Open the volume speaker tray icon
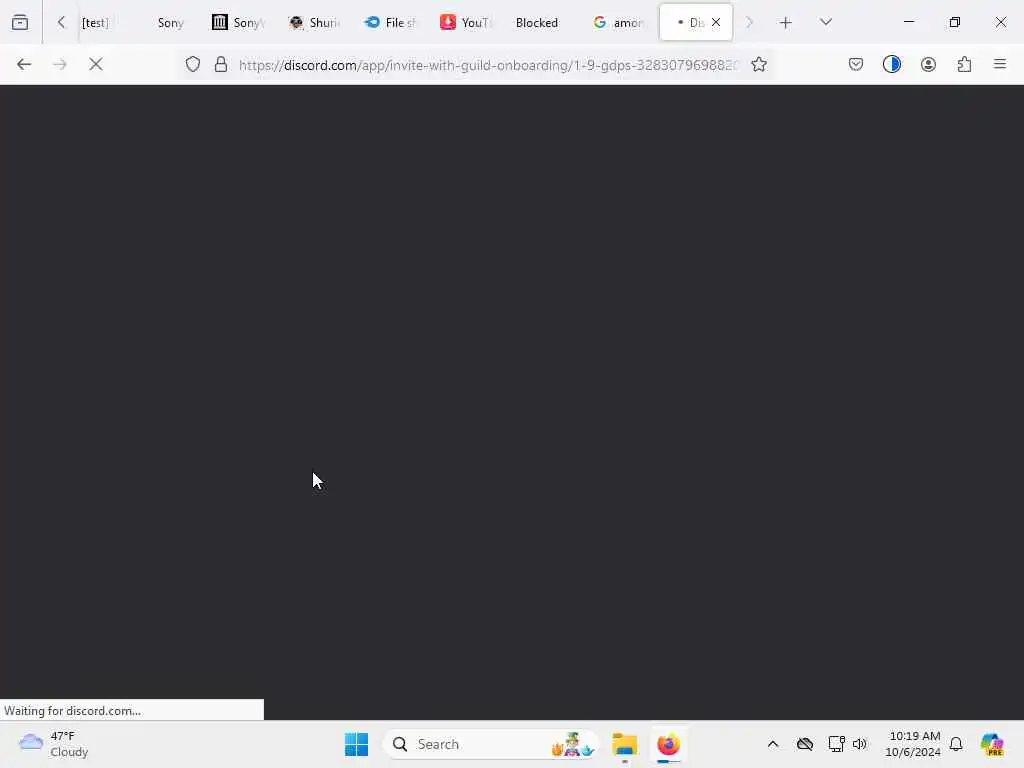Screen dimensions: 1024x768 pyautogui.click(x=859, y=744)
